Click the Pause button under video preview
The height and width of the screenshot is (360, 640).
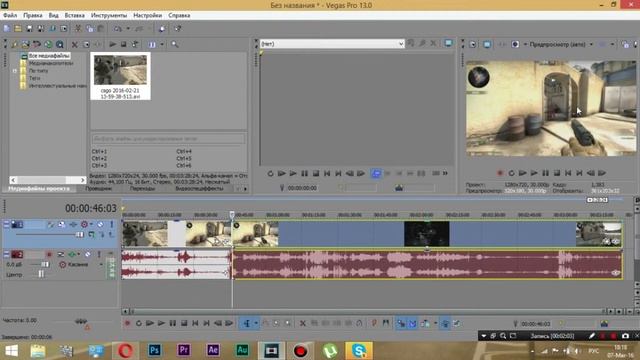(545, 173)
